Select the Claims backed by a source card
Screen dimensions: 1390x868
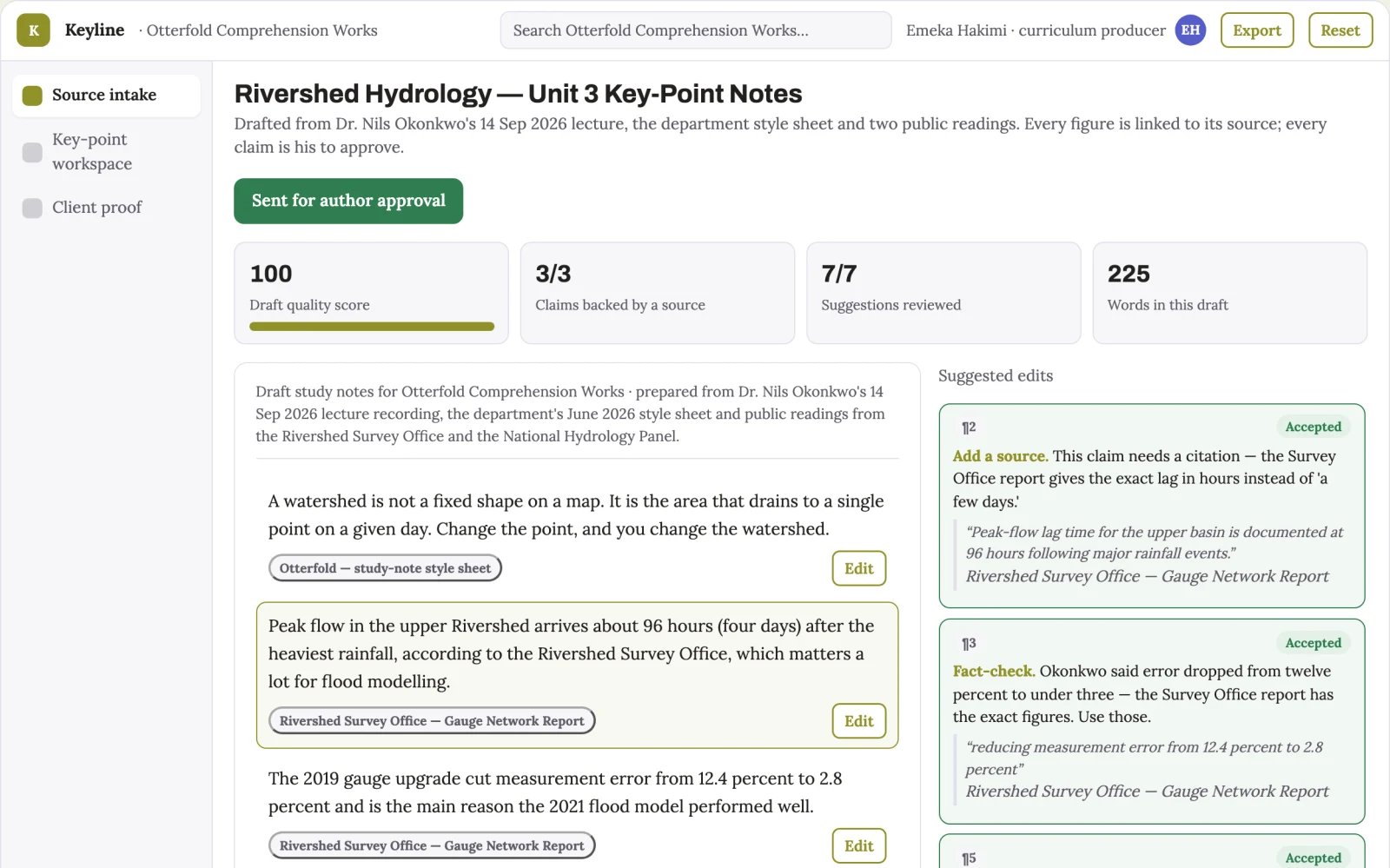pyautogui.click(x=658, y=293)
